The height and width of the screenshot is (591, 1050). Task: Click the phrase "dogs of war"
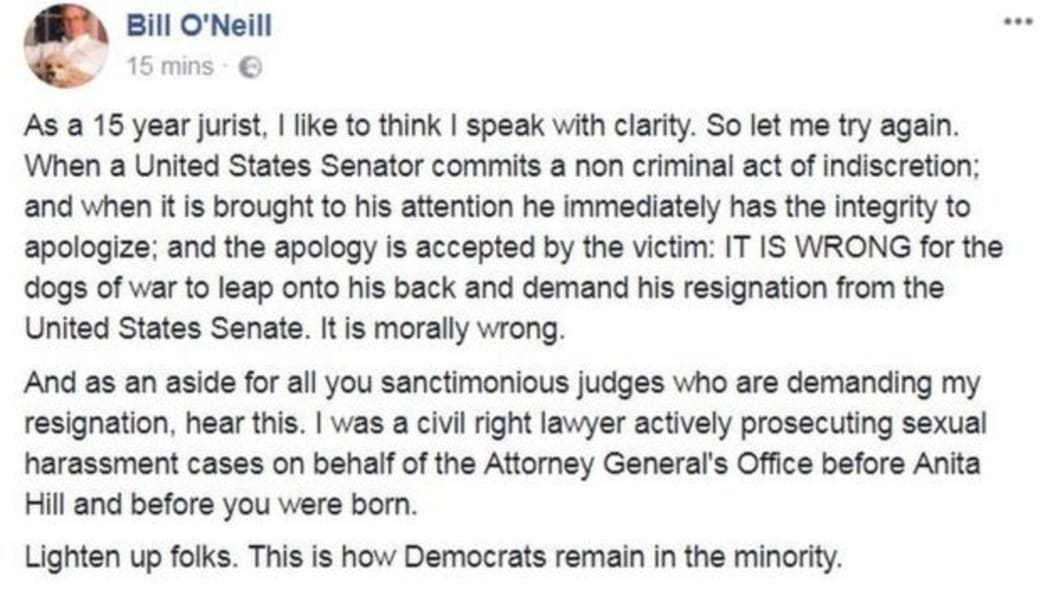click(x=85, y=289)
